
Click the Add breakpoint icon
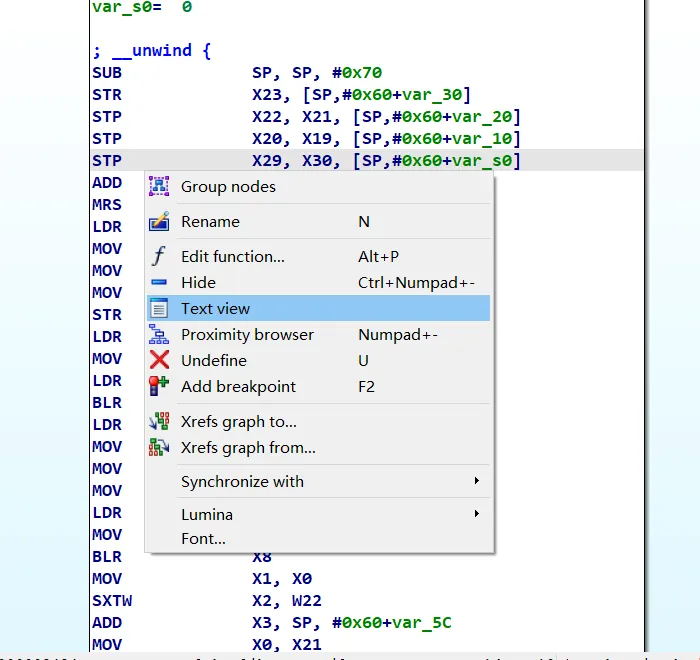pyautogui.click(x=159, y=386)
